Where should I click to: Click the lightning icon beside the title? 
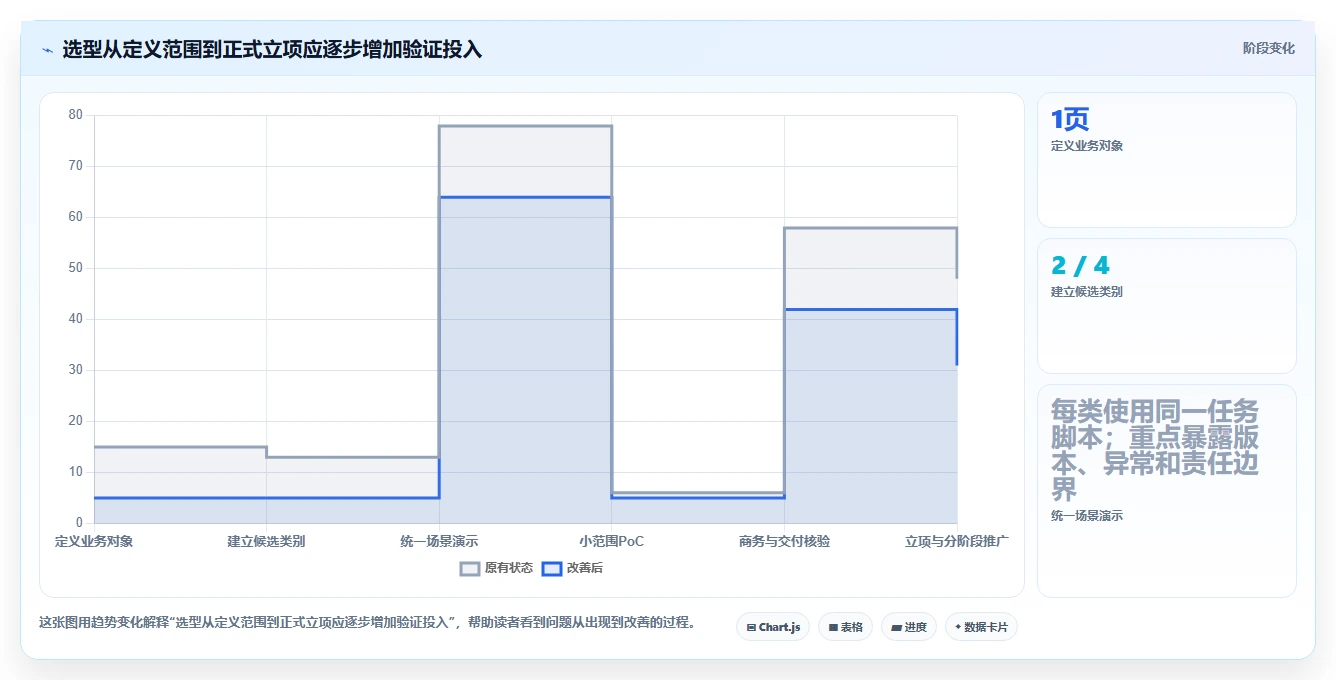[x=47, y=49]
